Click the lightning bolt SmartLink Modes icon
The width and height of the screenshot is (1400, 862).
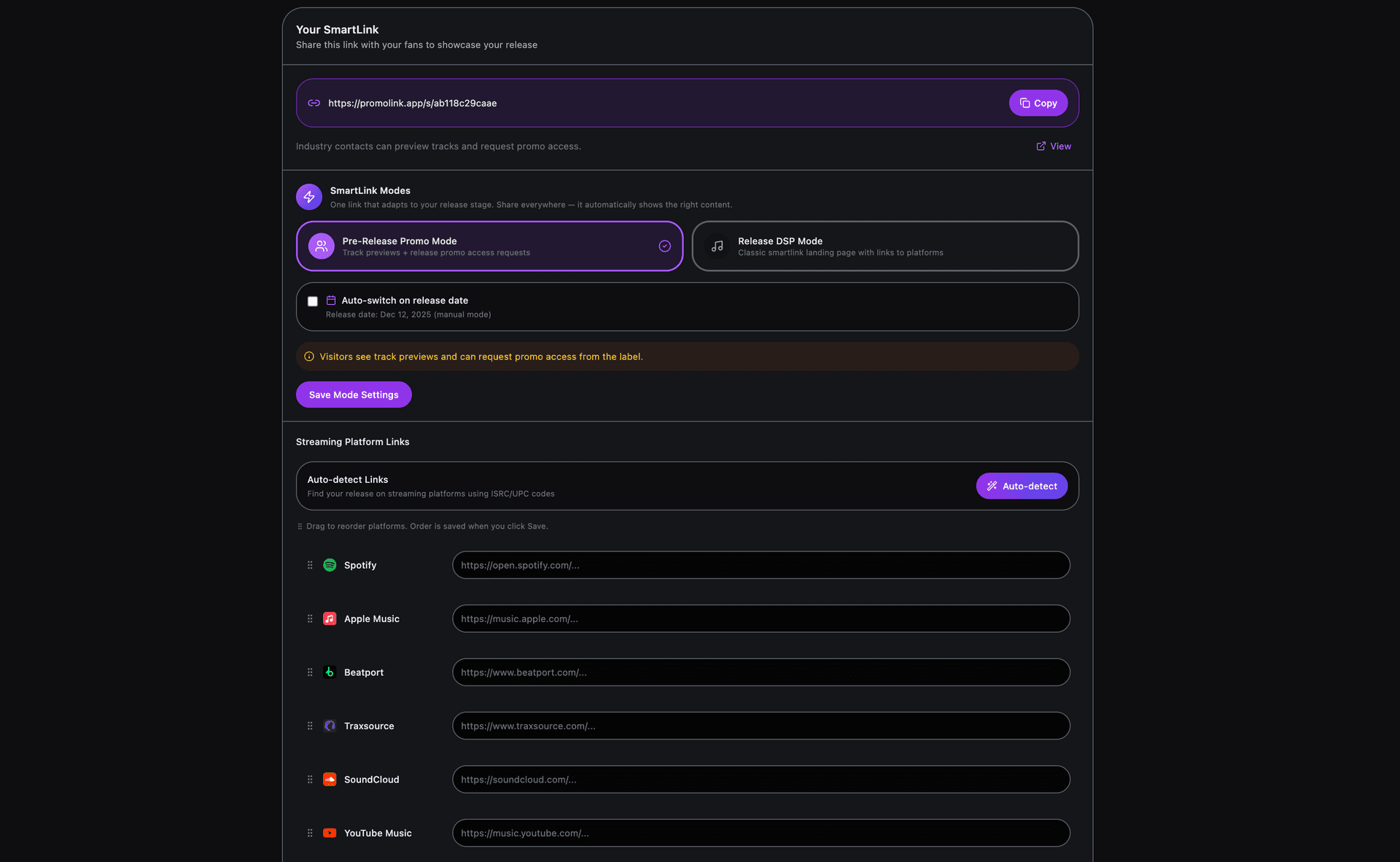click(308, 196)
